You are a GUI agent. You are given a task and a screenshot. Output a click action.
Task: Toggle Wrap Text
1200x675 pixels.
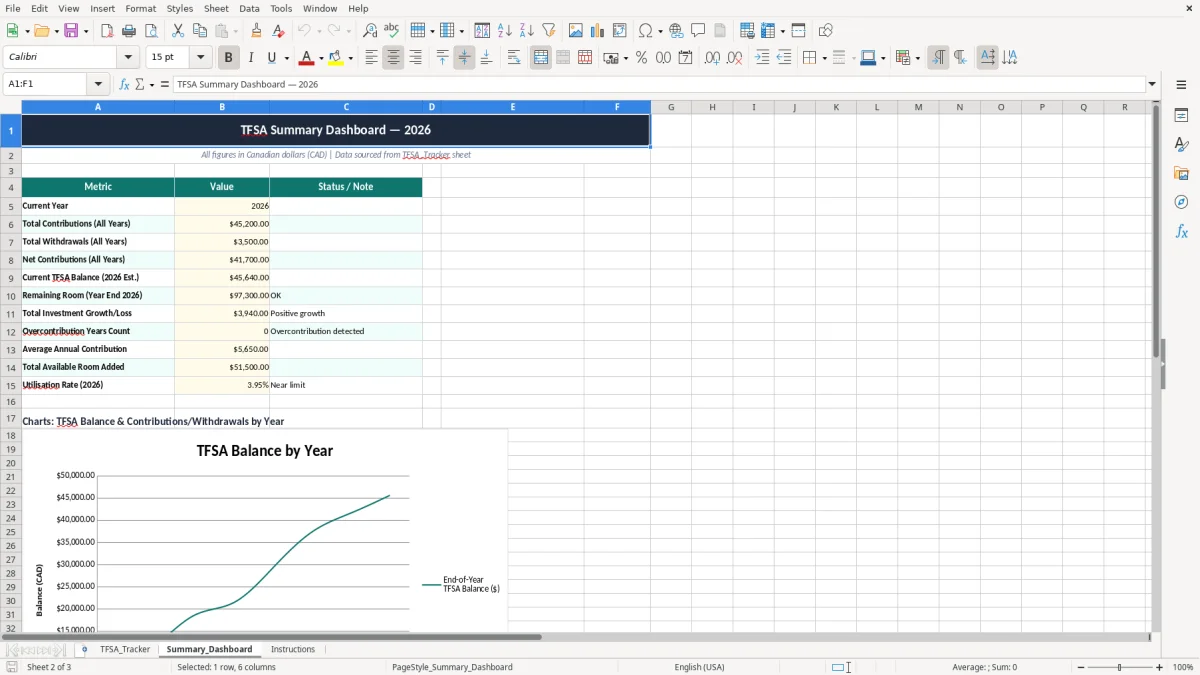click(514, 58)
